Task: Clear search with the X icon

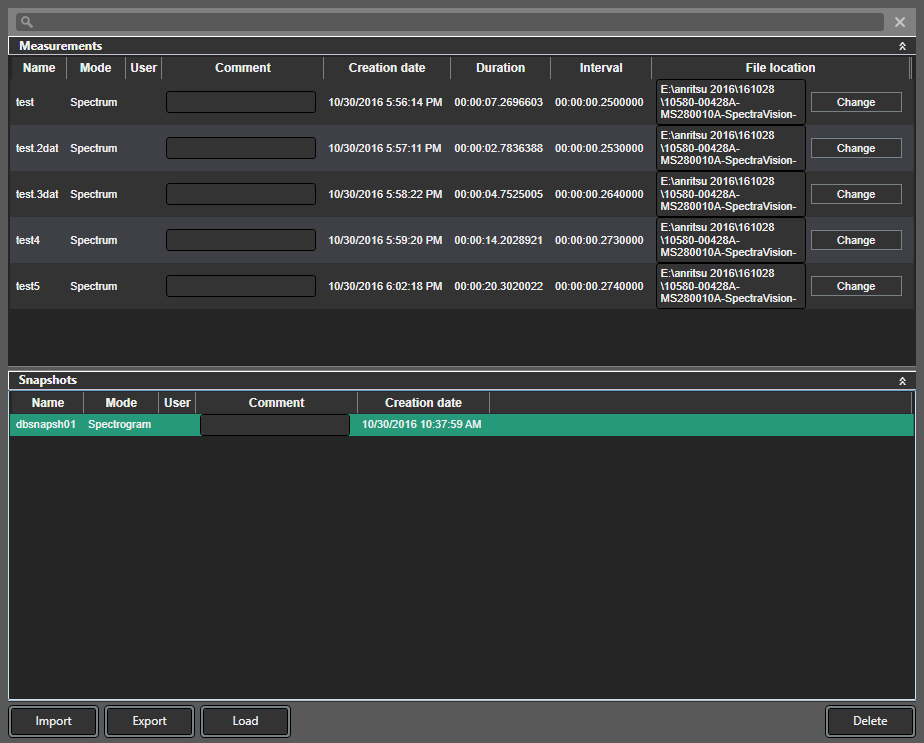Action: (900, 22)
